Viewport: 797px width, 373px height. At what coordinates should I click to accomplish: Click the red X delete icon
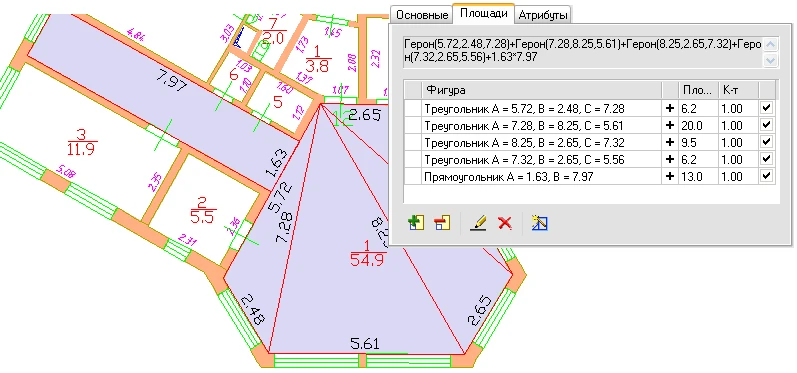point(505,223)
